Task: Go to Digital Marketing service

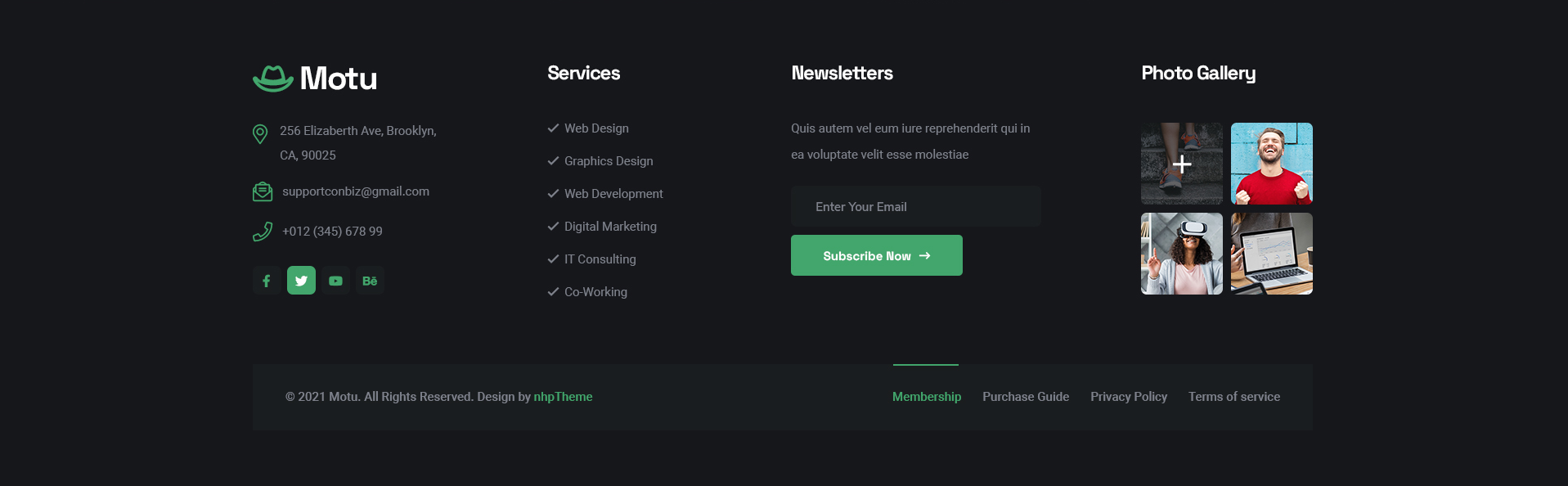Action: (x=610, y=227)
